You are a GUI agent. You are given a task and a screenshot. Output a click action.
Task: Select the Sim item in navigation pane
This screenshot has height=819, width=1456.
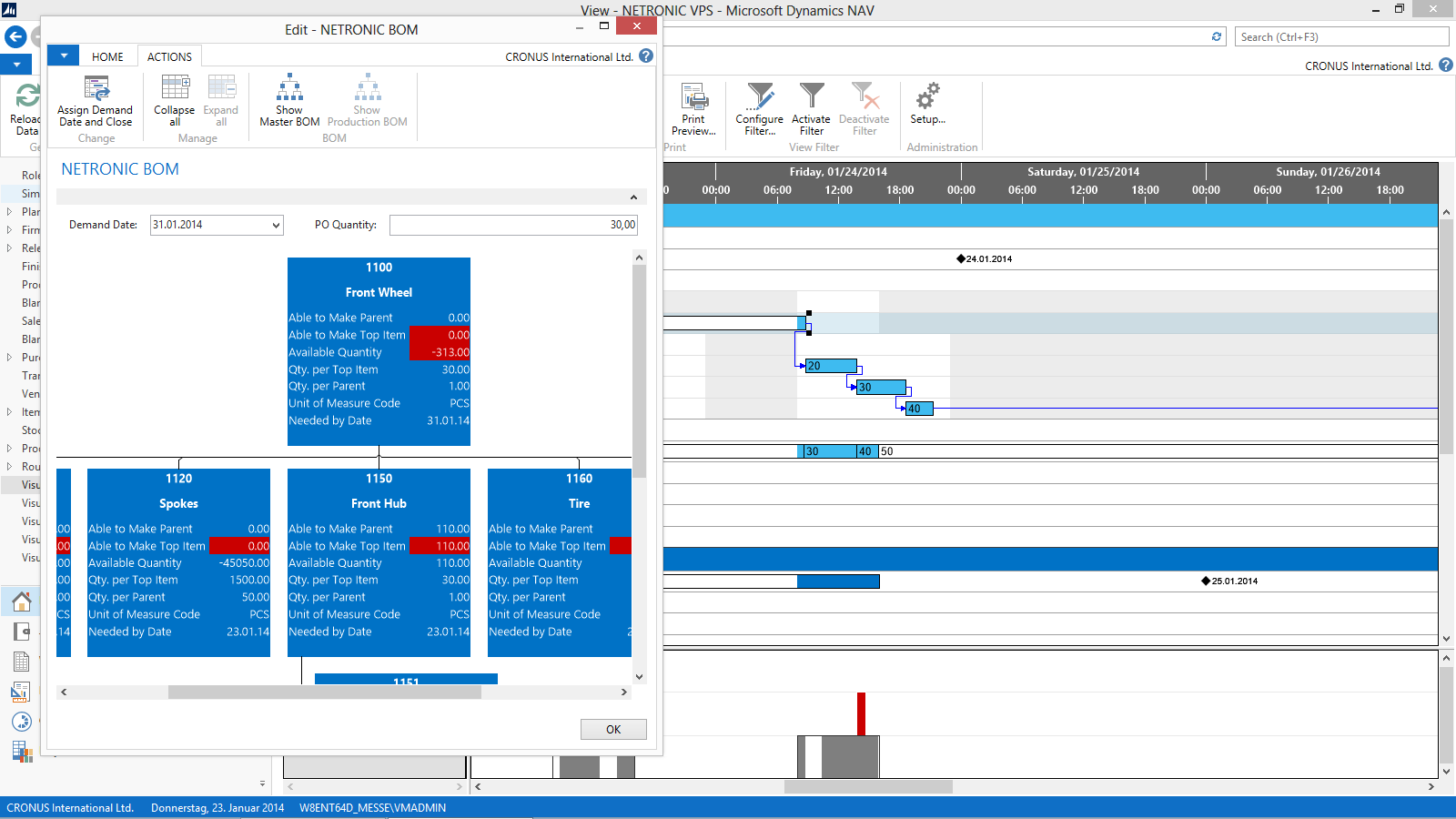click(30, 193)
